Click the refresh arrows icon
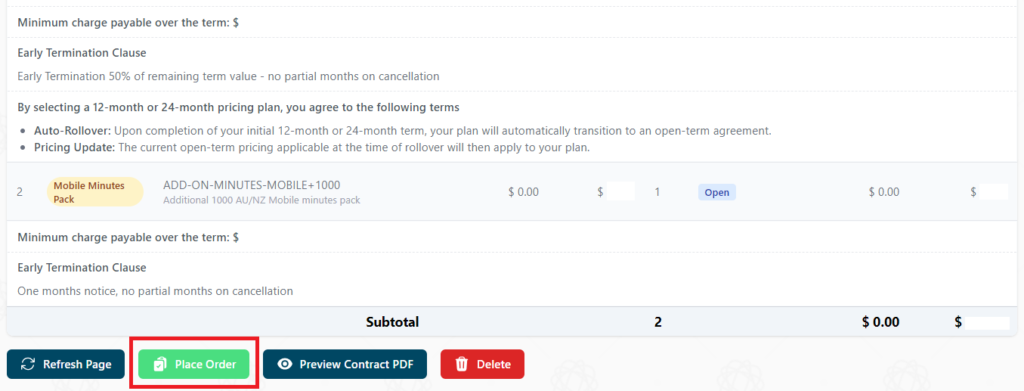 28,364
